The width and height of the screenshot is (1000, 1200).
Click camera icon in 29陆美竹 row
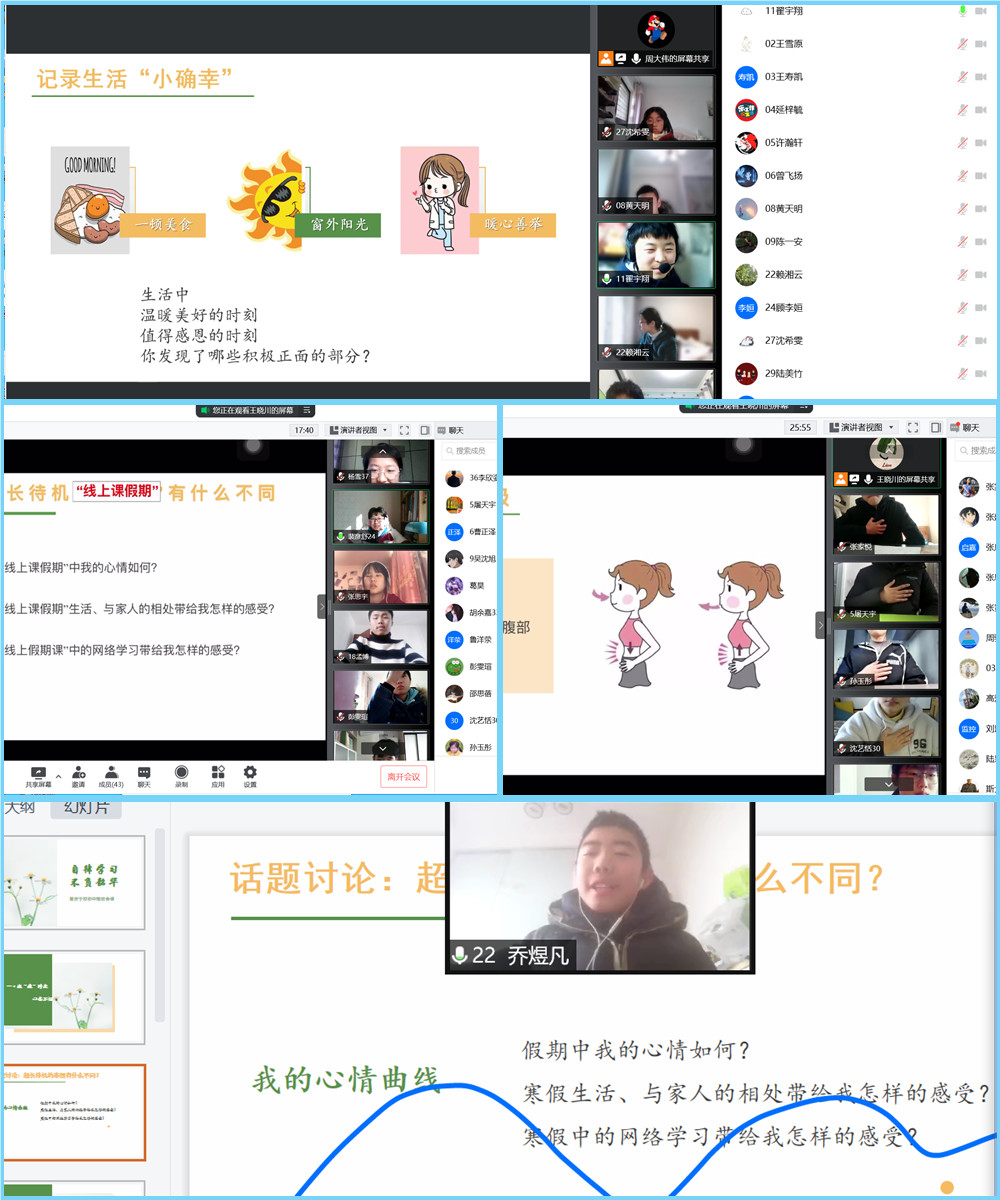(x=981, y=374)
